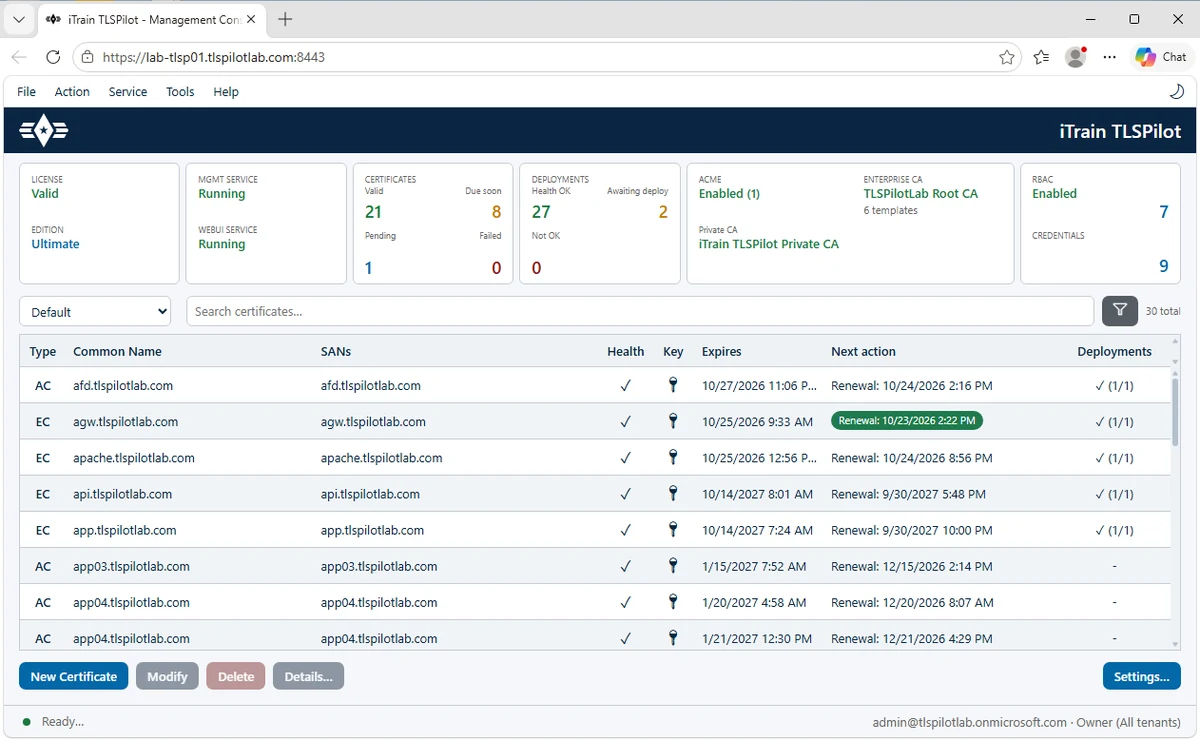
Task: Click the Modify button
Action: 167,676
